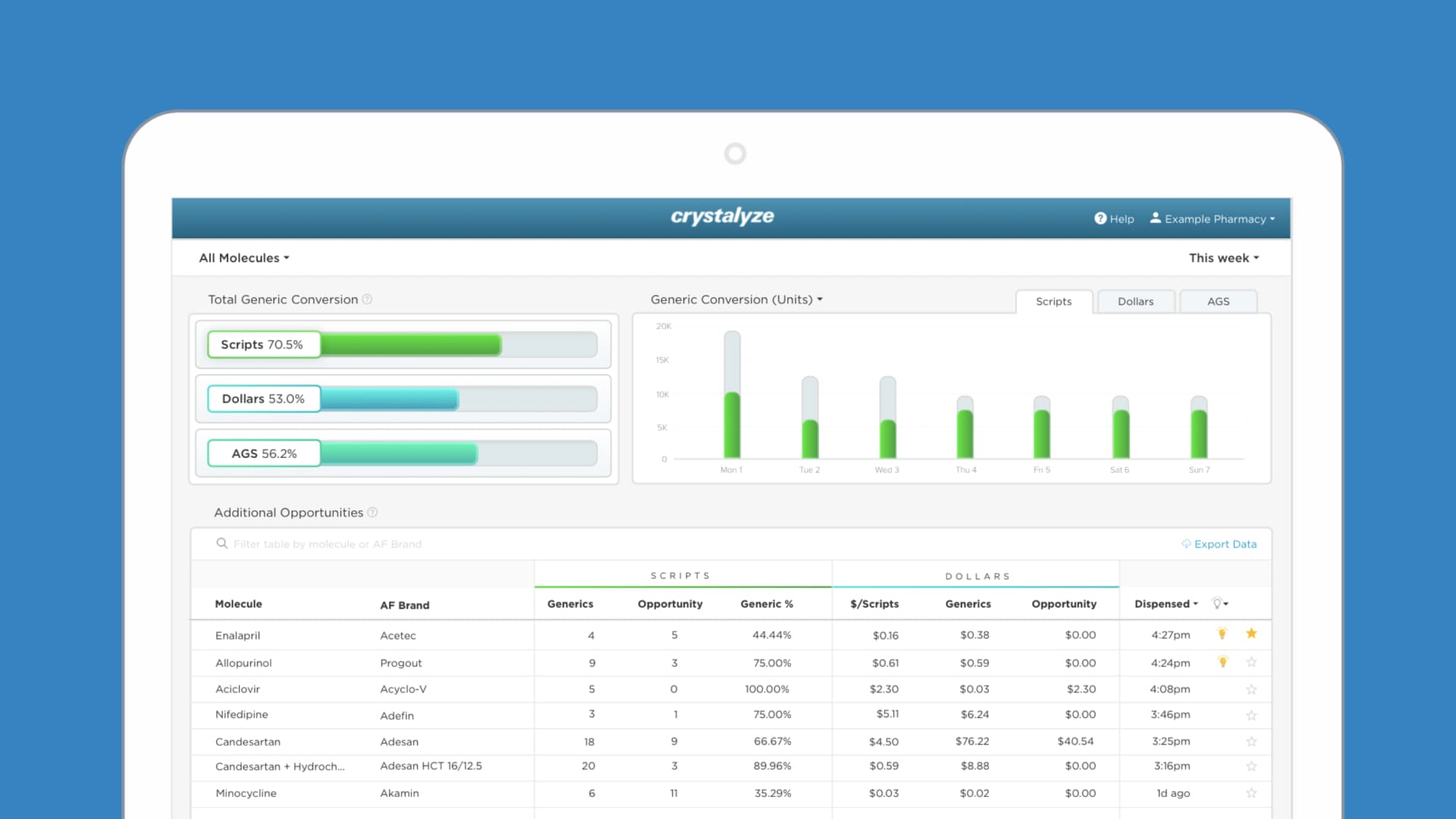This screenshot has height=819, width=1456.
Task: Star the Candesartan opportunity row
Action: point(1252,741)
